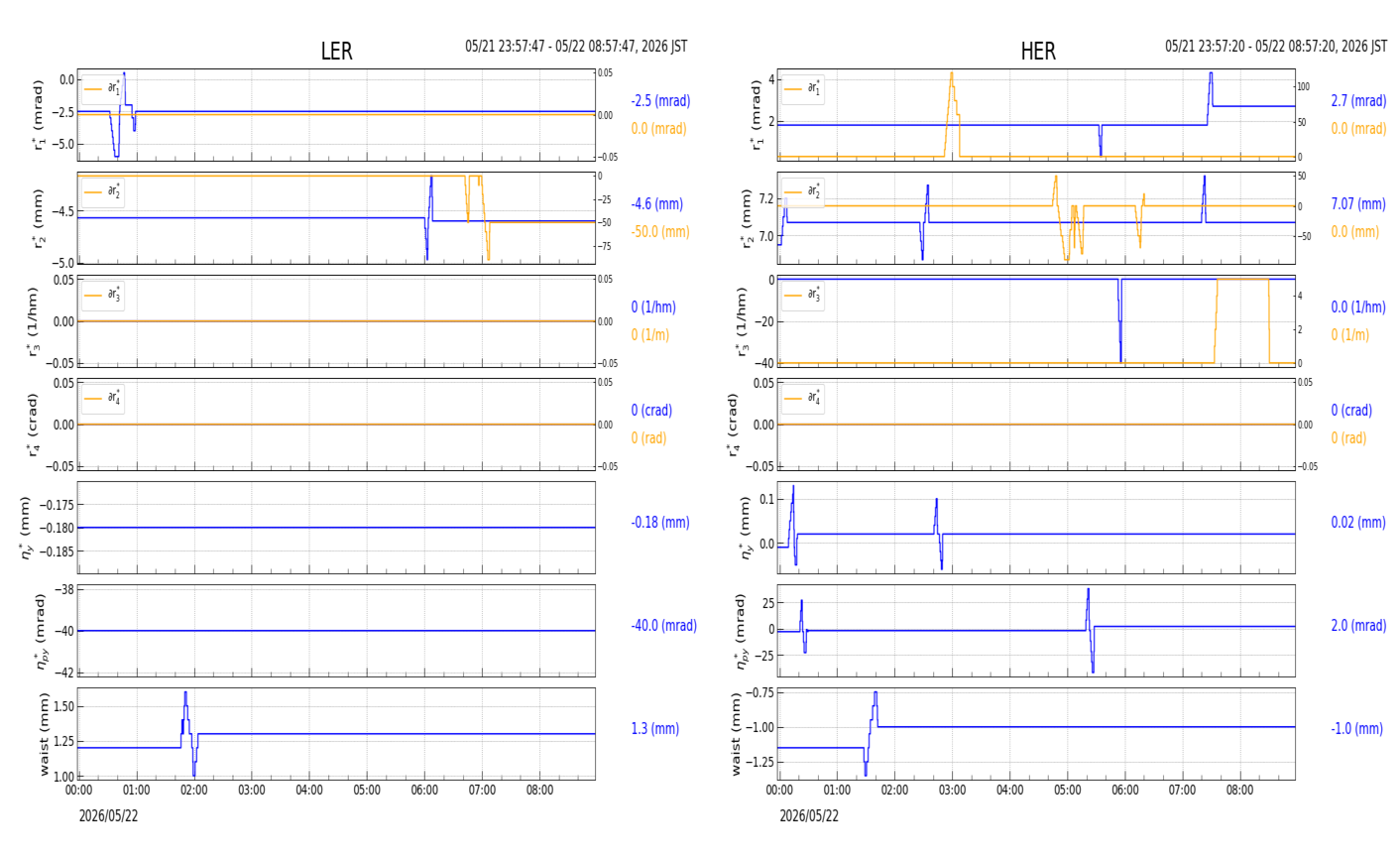This screenshot has height=857, width=1400.
Task: Click LER orange 0 (1/m) value
Action: click(649, 335)
